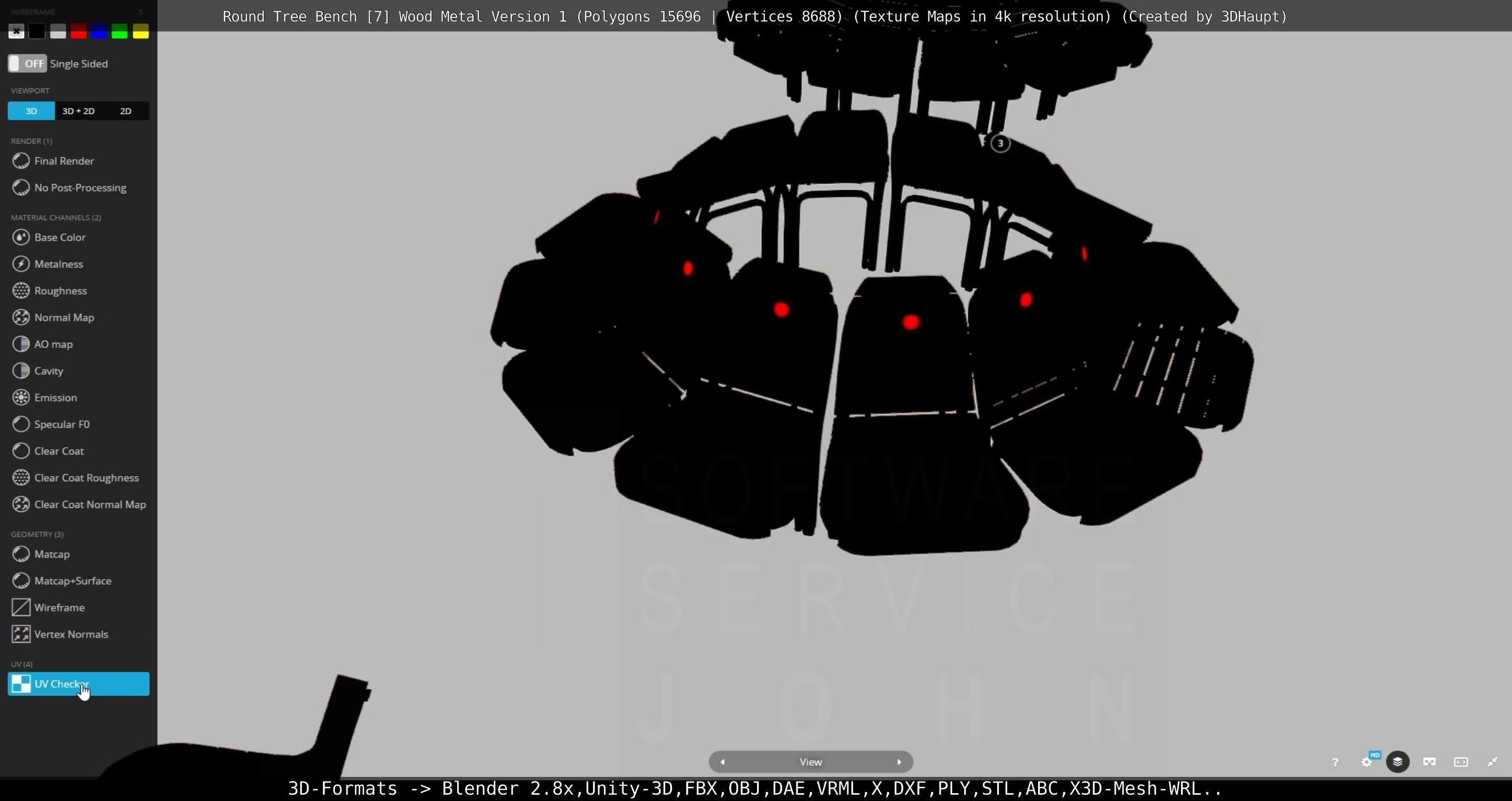Open the HD settings gear icon

[1366, 762]
